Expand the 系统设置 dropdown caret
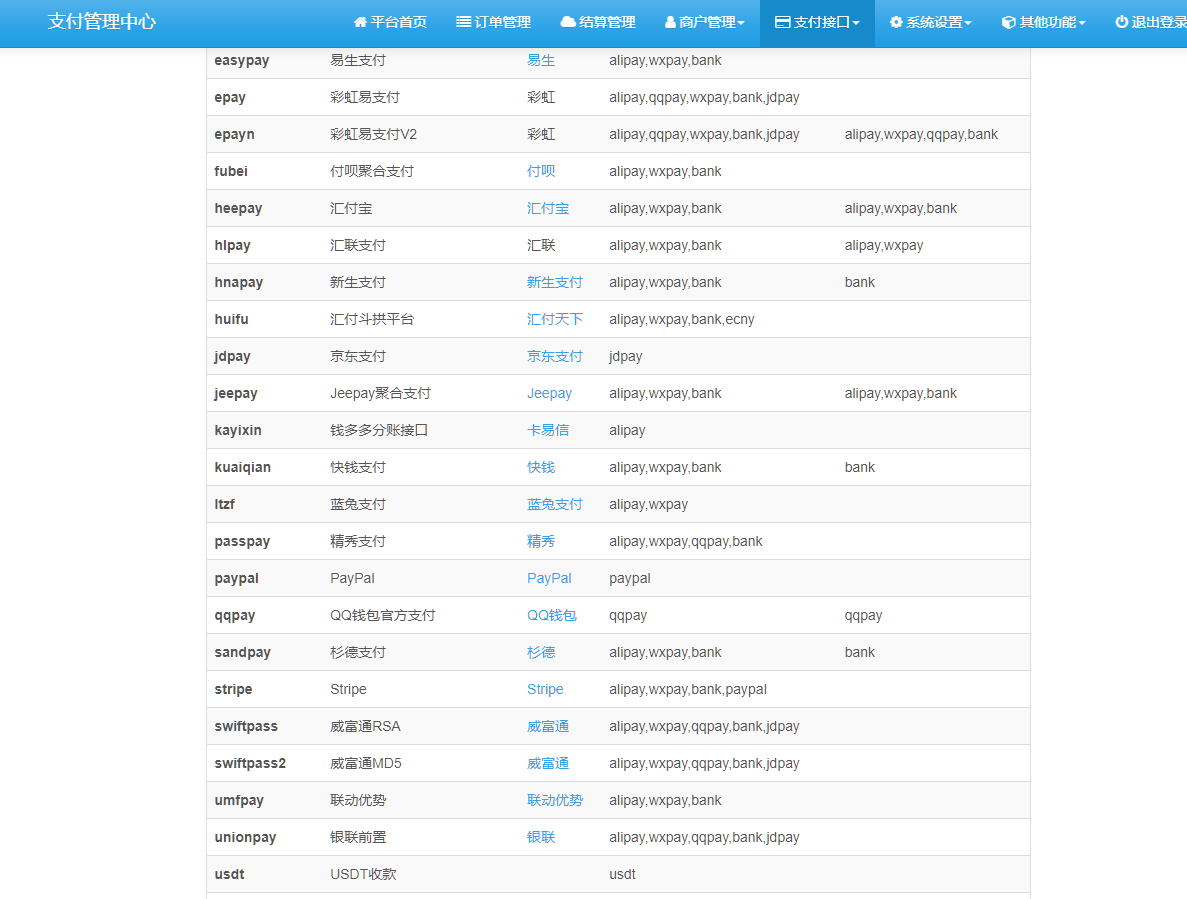 [x=967, y=23]
